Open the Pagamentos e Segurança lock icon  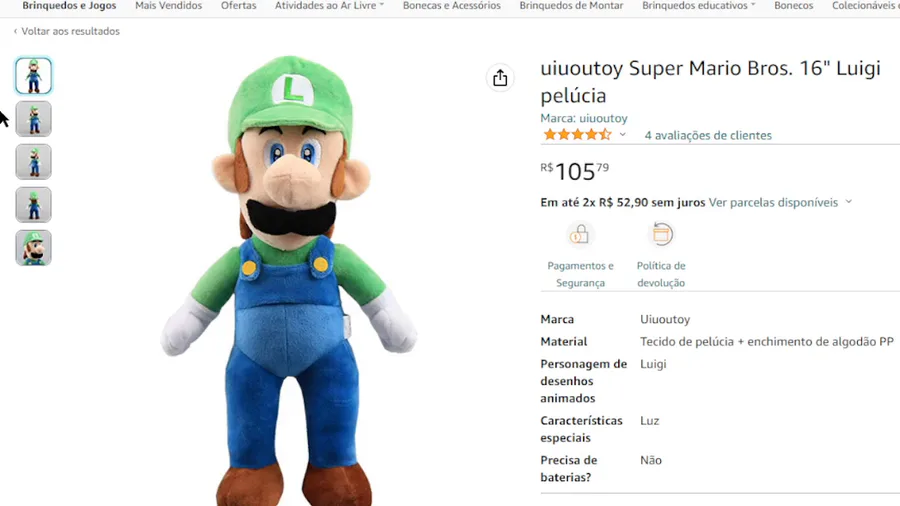coord(579,234)
